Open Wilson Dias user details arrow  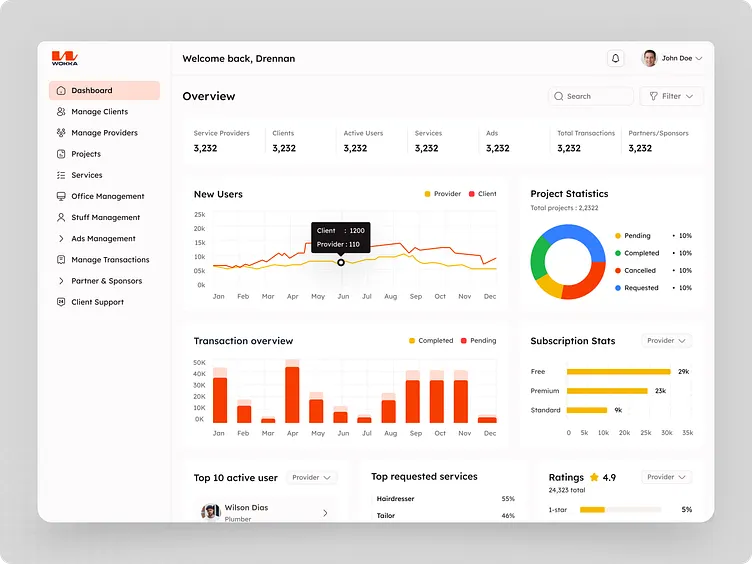[325, 513]
